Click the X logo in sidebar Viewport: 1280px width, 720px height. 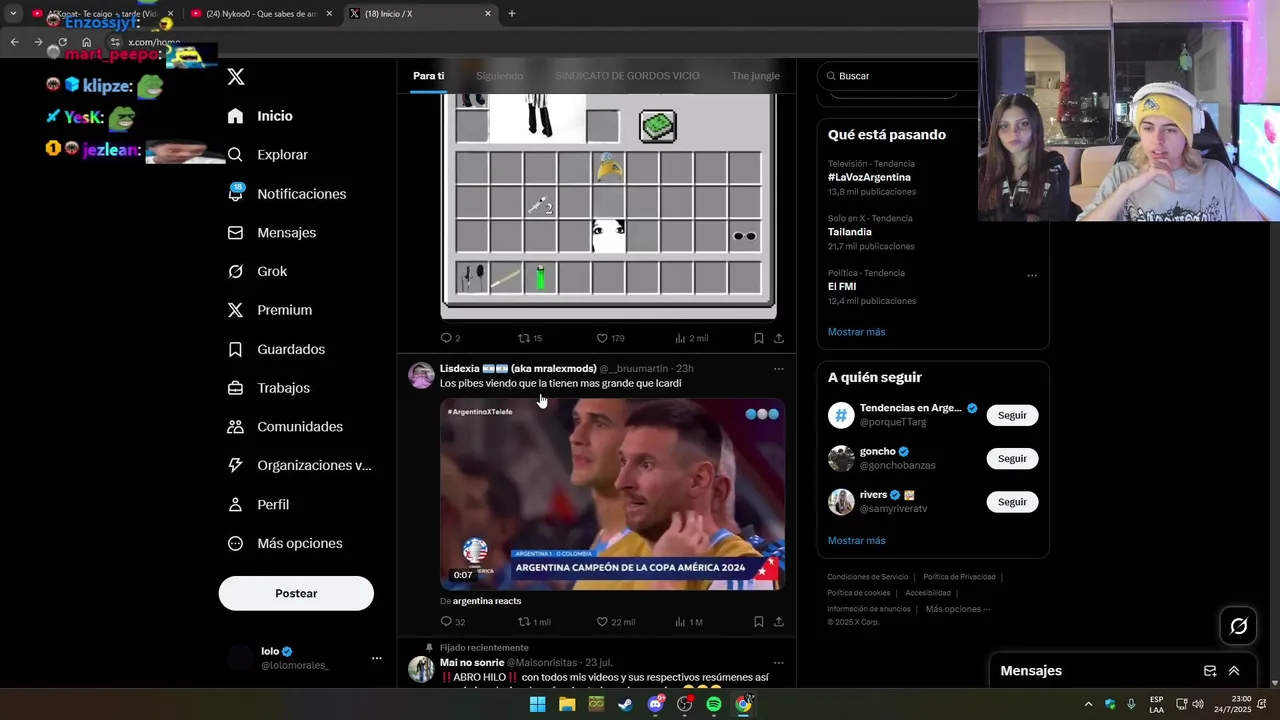[236, 77]
